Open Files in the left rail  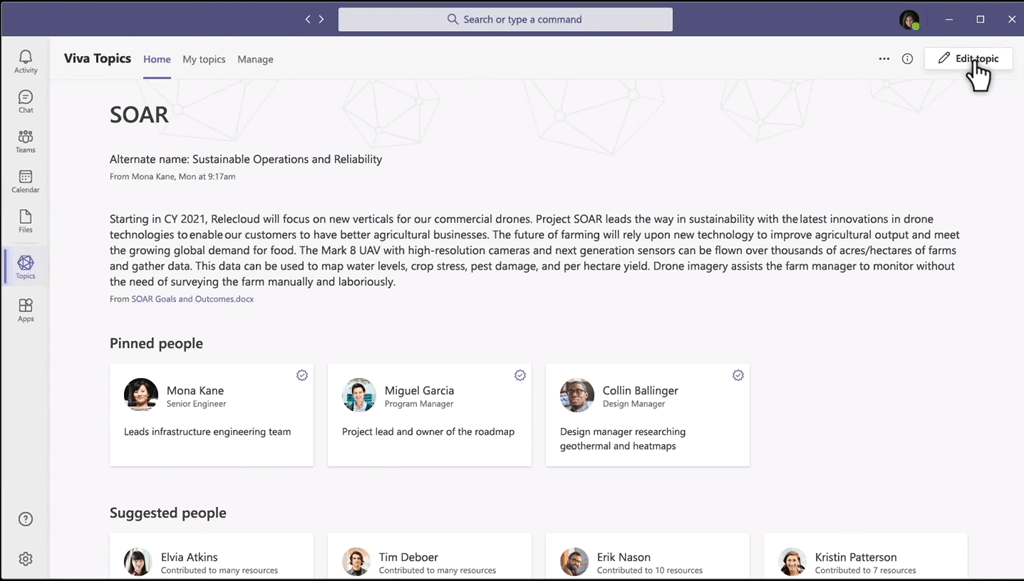tap(26, 221)
